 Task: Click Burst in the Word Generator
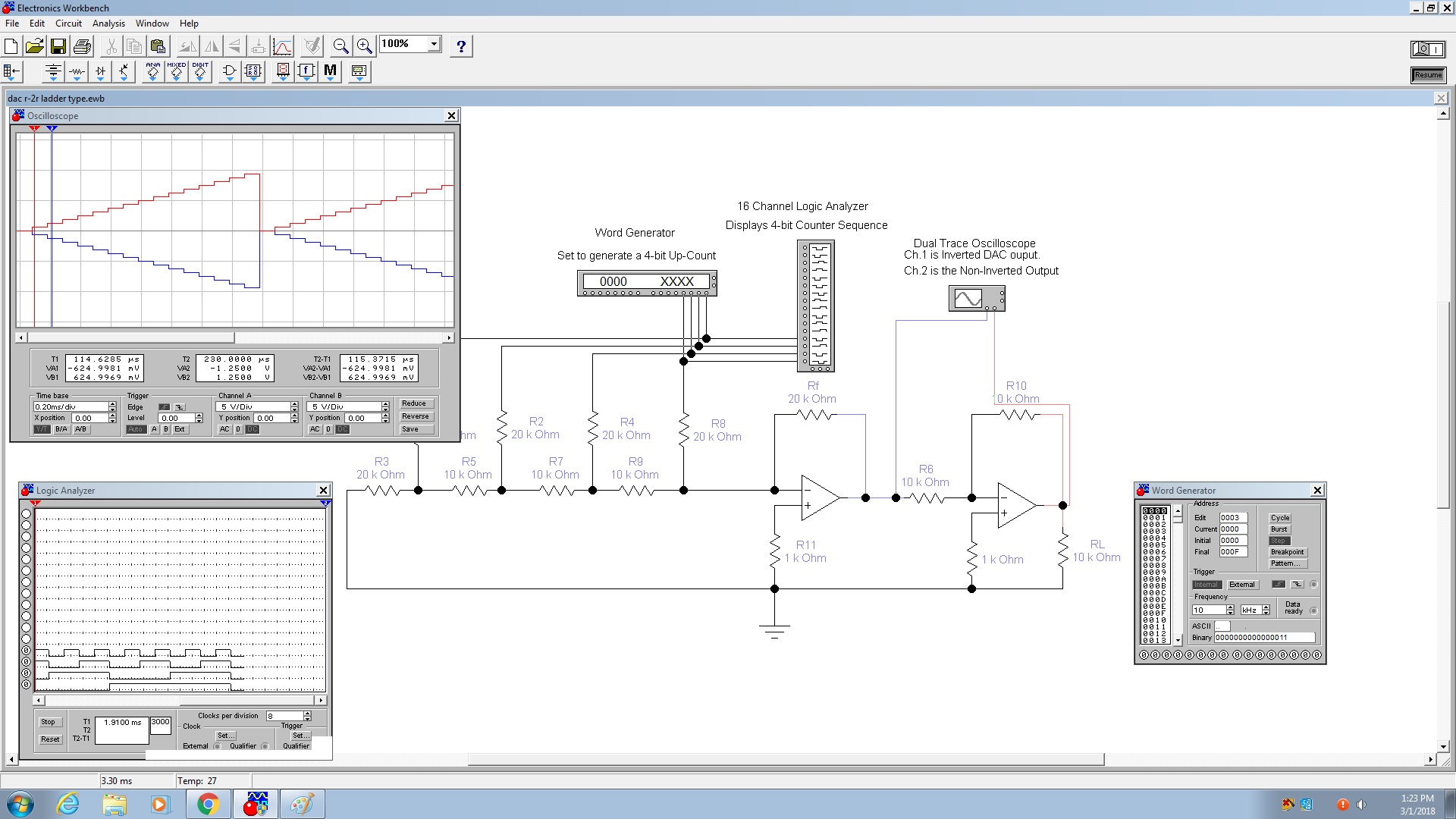click(x=1280, y=529)
